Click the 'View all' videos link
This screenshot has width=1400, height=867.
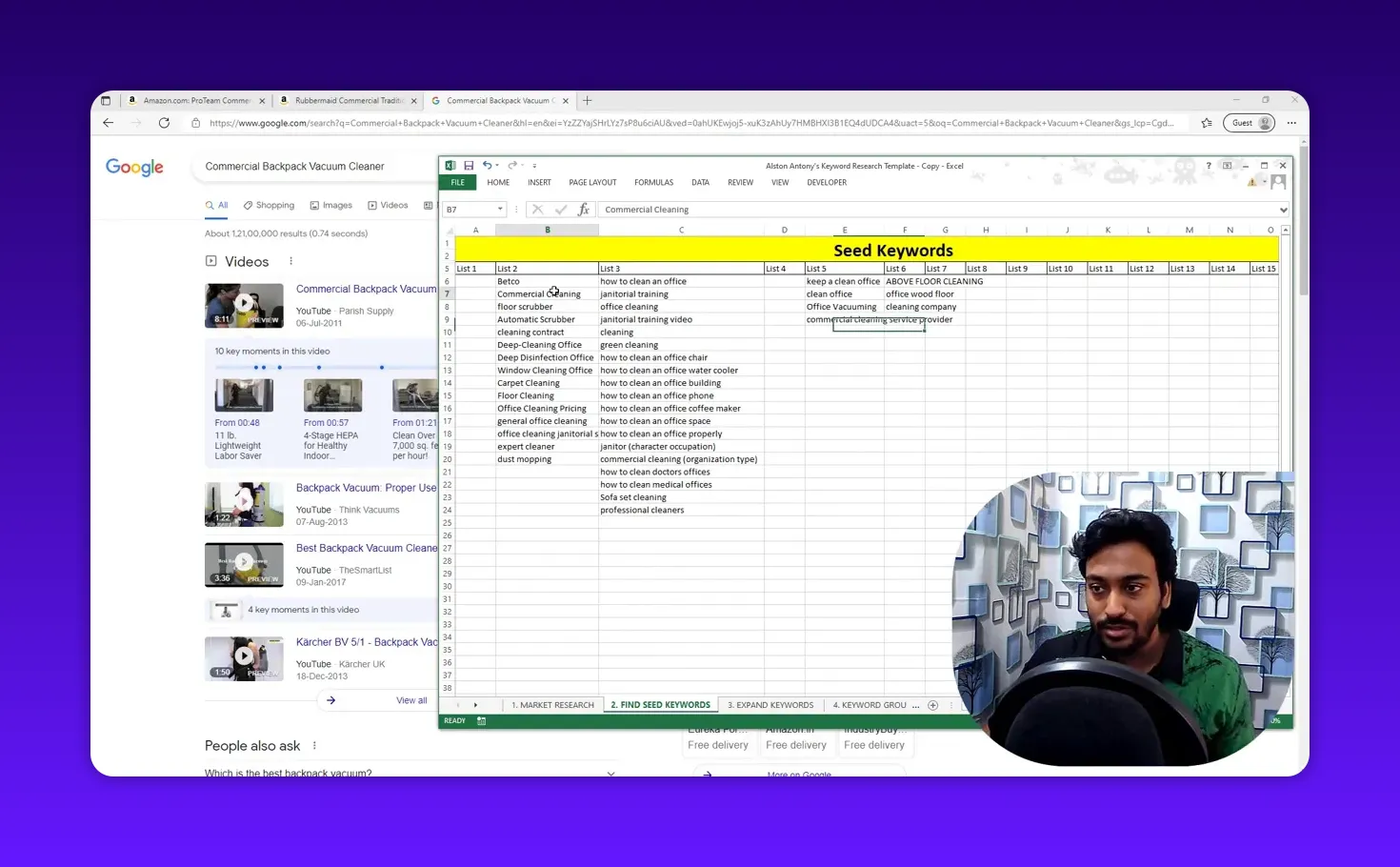410,699
